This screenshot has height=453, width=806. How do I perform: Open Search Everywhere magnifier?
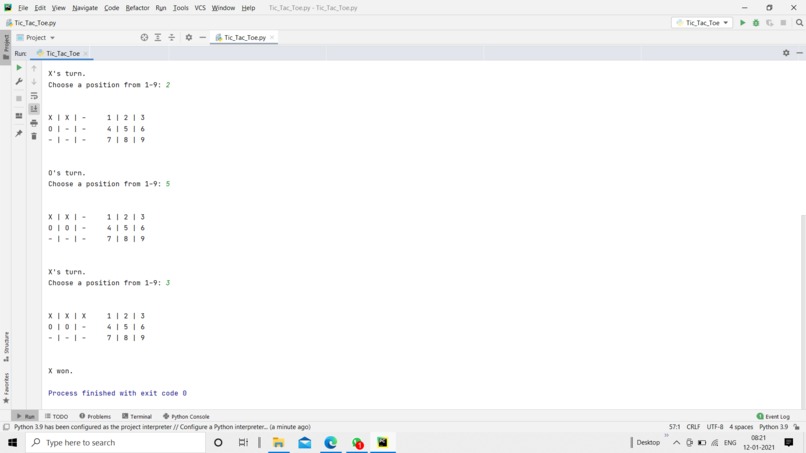coord(799,23)
